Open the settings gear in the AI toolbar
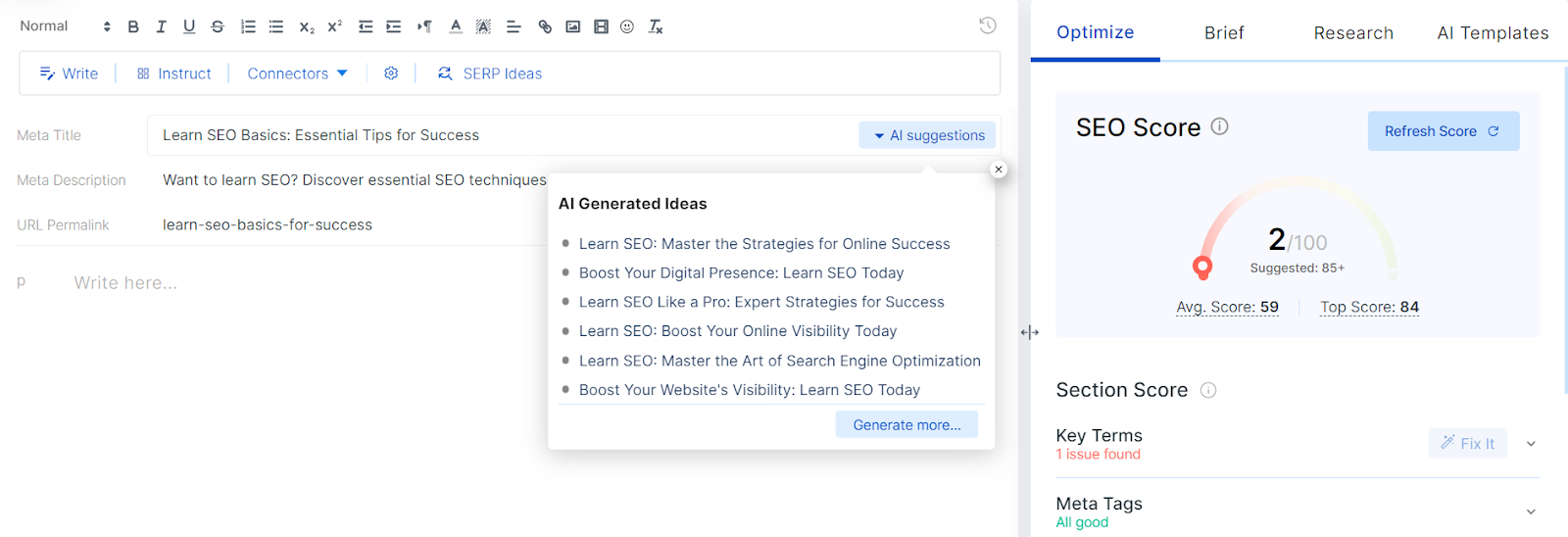 tap(391, 73)
